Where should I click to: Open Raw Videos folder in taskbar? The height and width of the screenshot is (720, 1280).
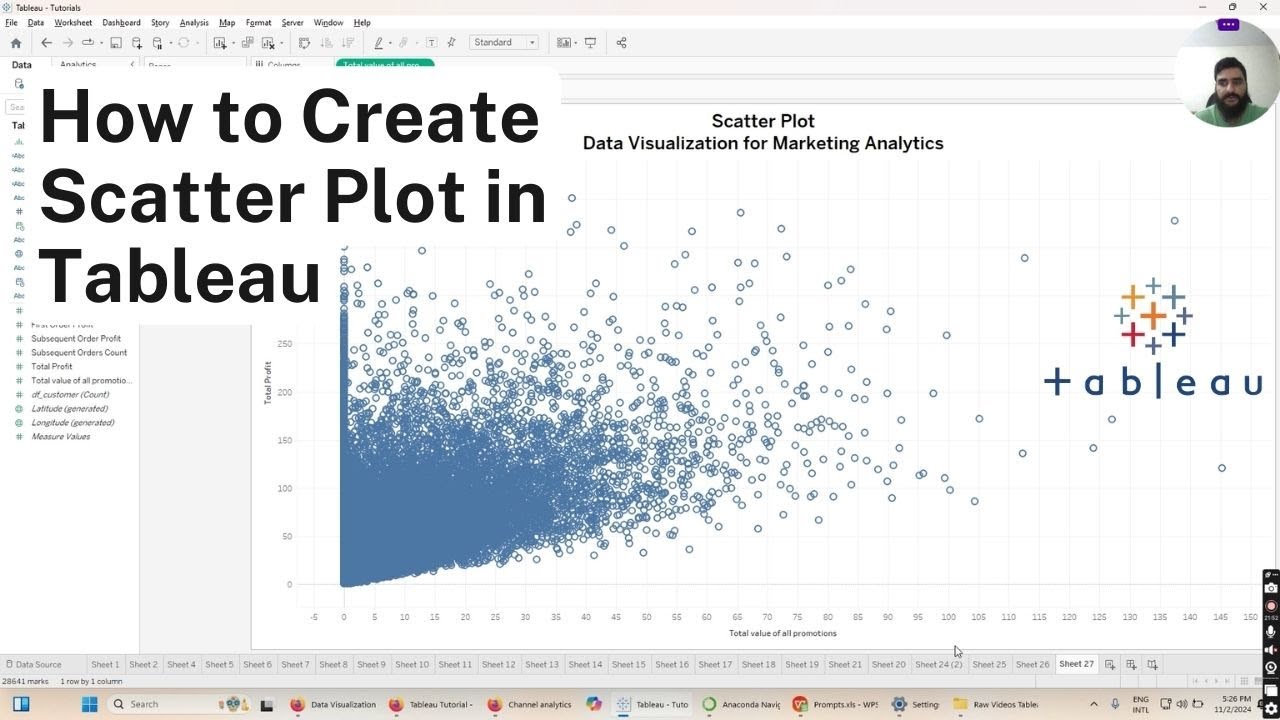pos(997,704)
